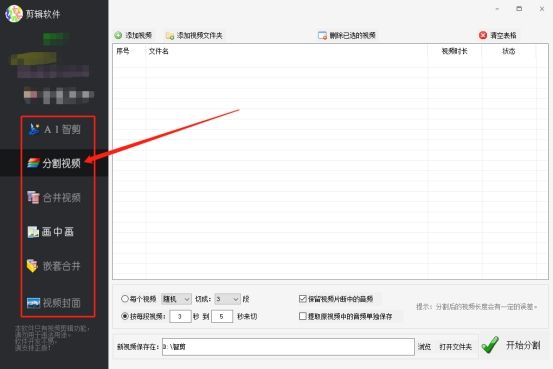Image resolution: width=553 pixels, height=369 pixels.
Task: Uncheck 保留视频片断中的音频 checkbox
Action: click(x=303, y=299)
